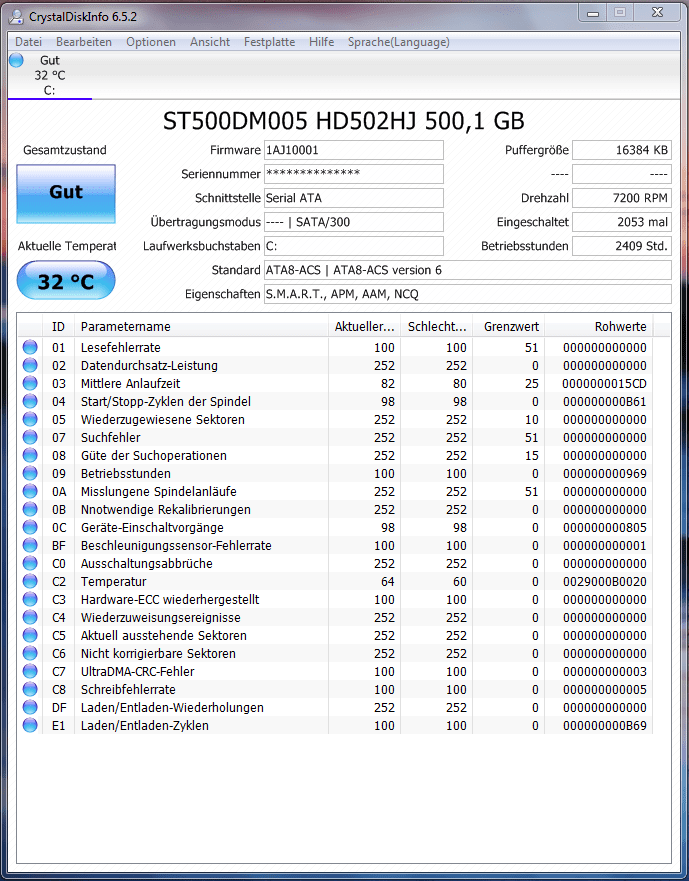Click status orb of Geräte-Einschaltvorgänge row
Viewport: 689px width, 881px height.
[30, 527]
